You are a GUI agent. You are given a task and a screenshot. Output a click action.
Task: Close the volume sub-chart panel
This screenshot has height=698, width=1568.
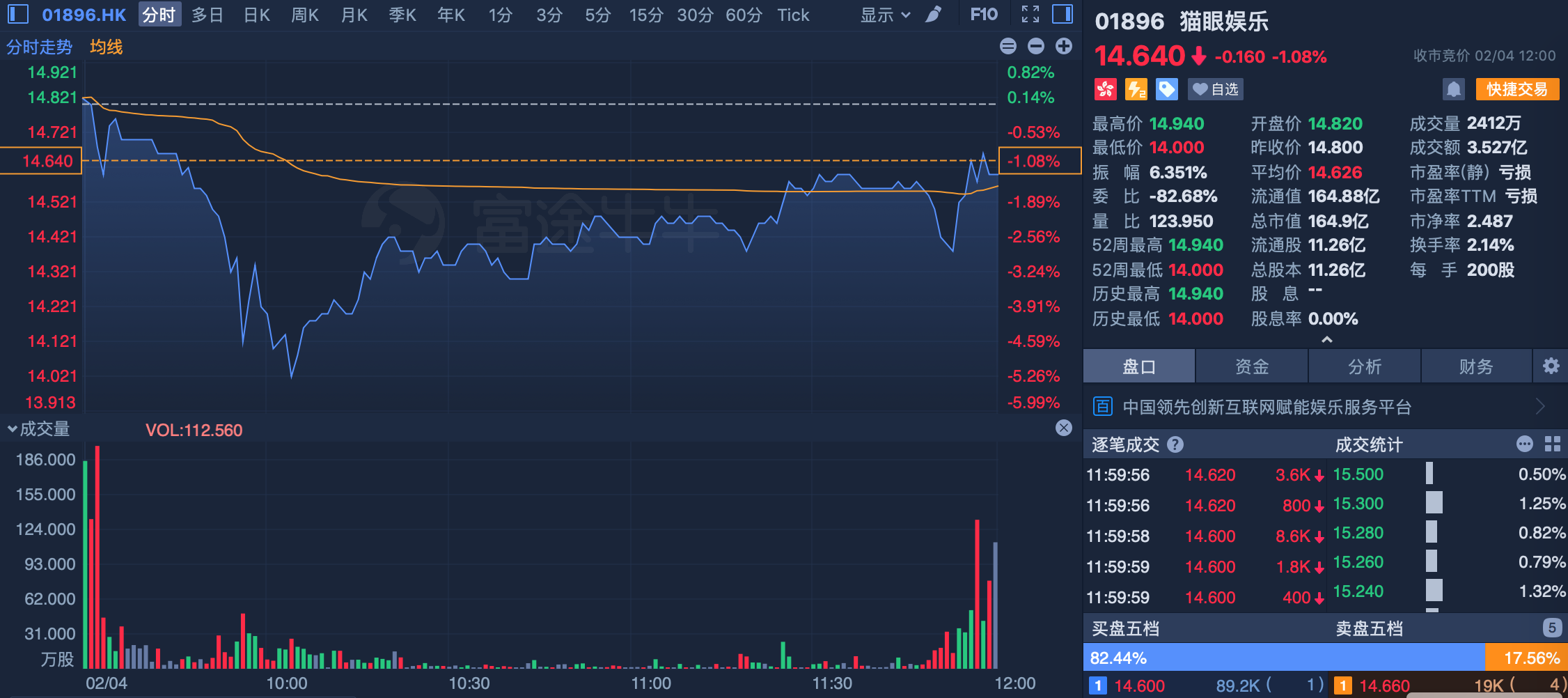(1063, 428)
